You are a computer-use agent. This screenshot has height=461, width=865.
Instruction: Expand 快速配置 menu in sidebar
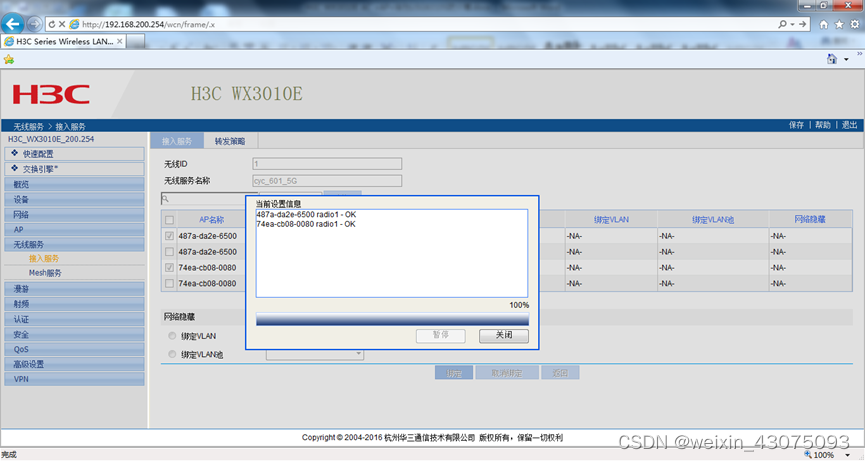(x=74, y=154)
